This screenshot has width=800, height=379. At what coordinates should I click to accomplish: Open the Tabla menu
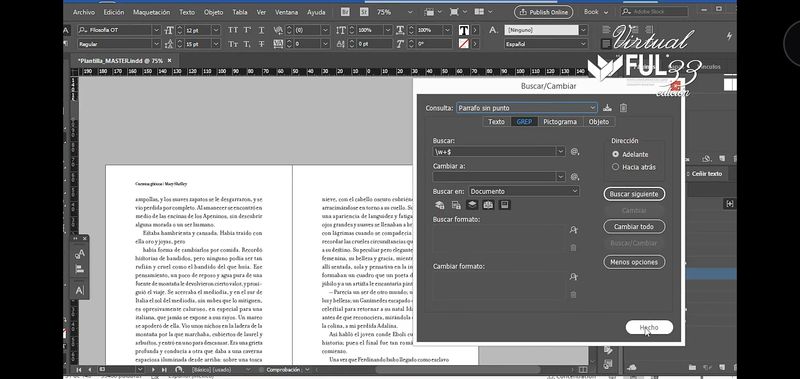click(240, 12)
